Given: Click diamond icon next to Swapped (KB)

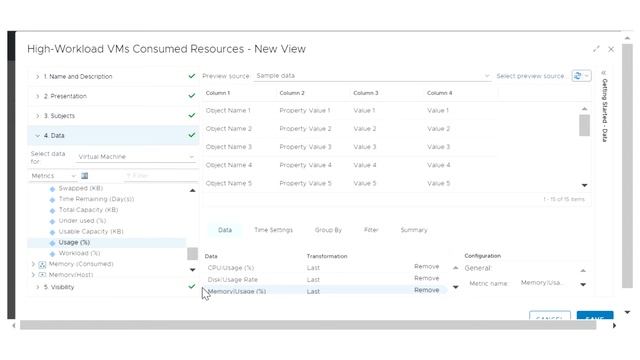Looking at the screenshot, I should click(x=52, y=189).
